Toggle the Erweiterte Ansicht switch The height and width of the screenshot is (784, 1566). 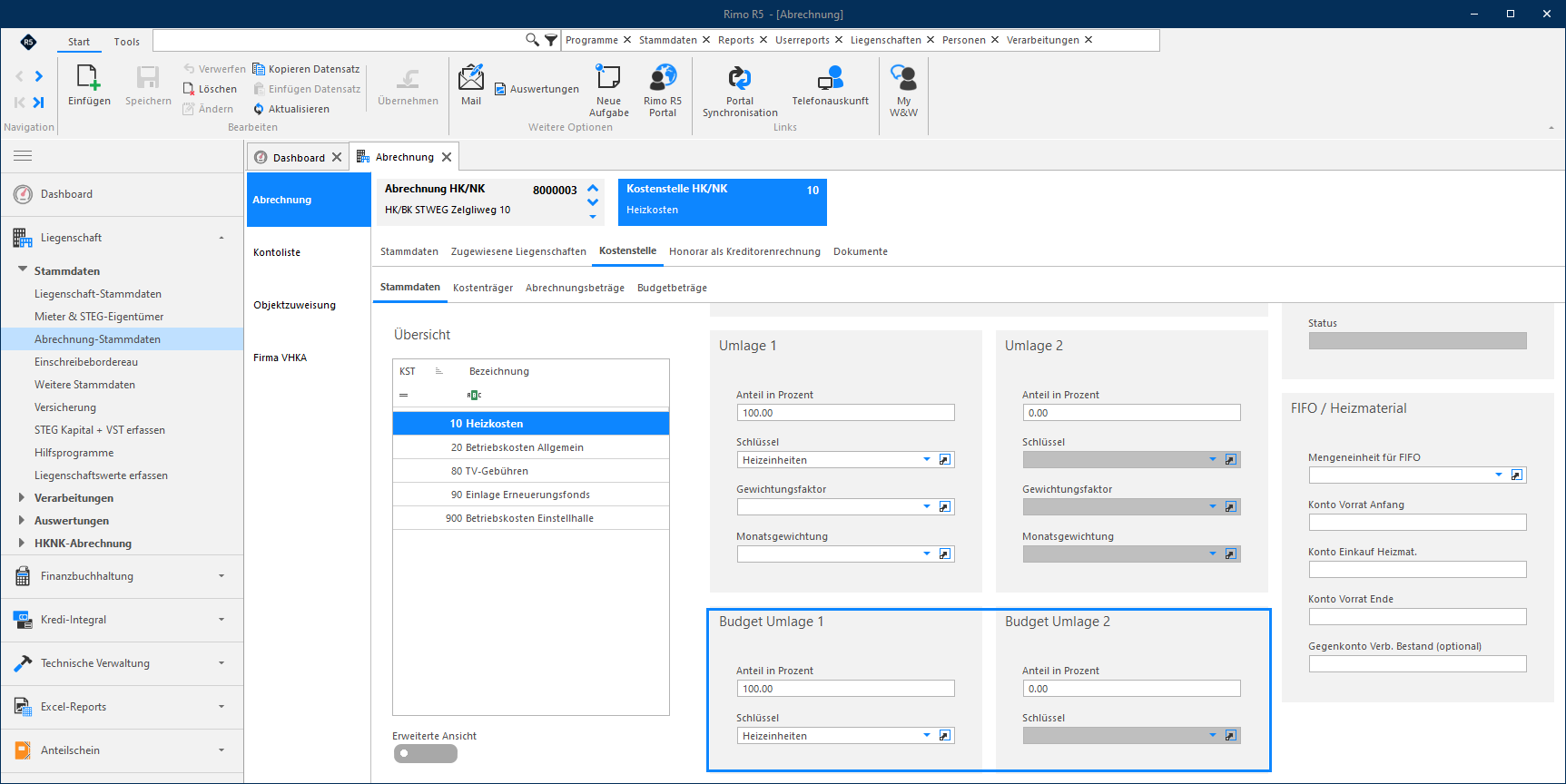(x=426, y=753)
